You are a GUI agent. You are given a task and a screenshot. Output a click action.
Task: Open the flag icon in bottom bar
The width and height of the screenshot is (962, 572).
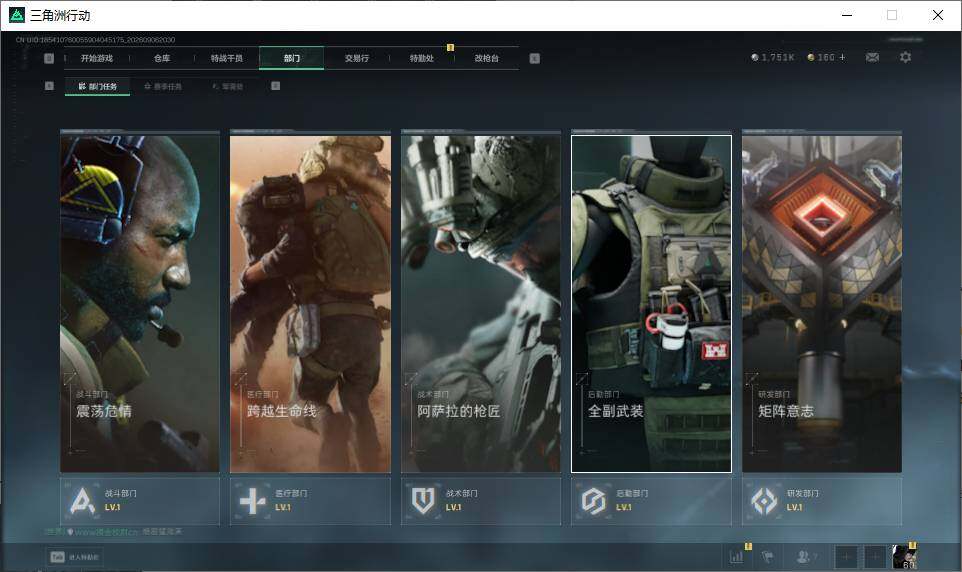pyautogui.click(x=768, y=557)
